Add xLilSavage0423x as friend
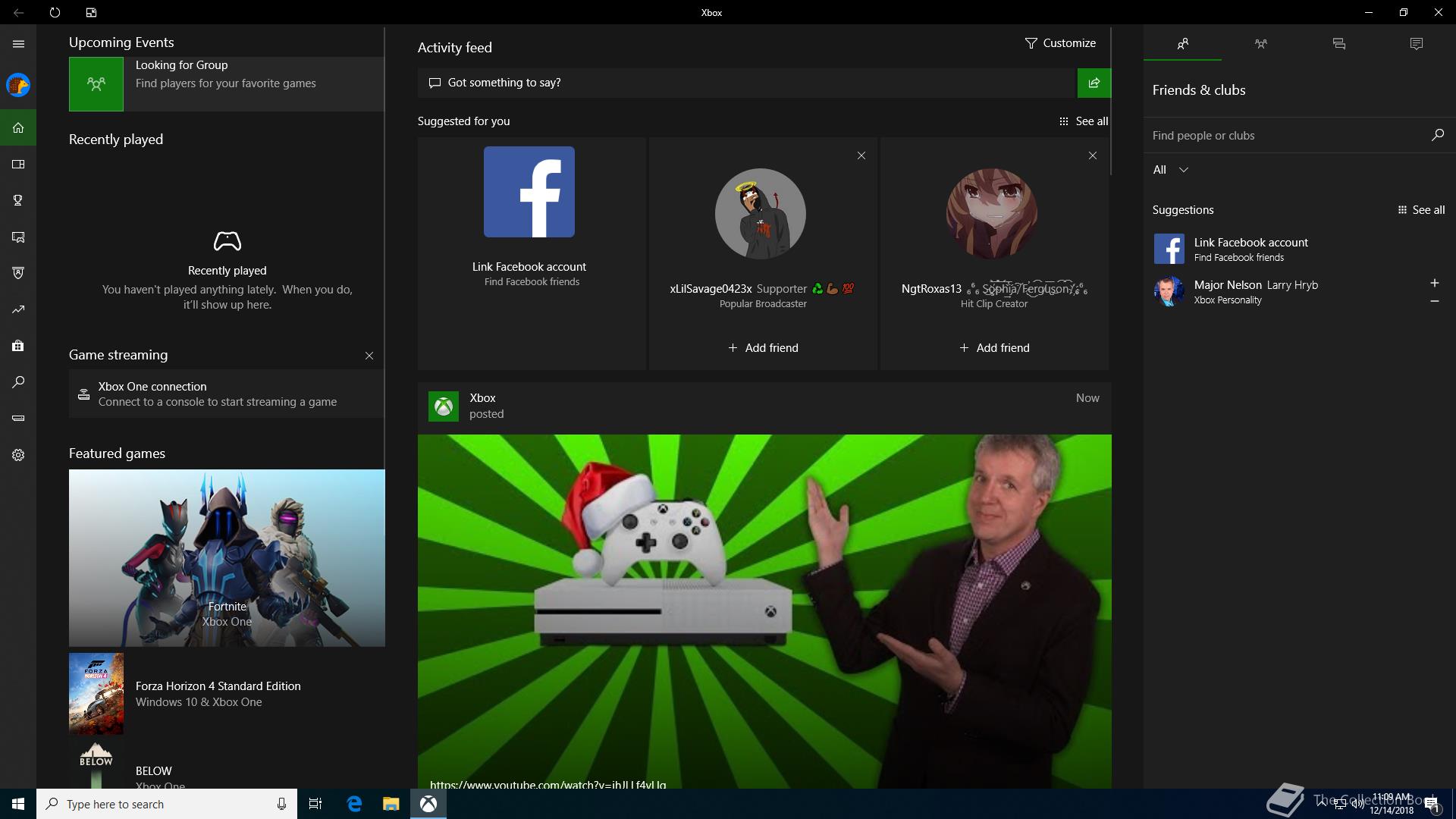 [x=763, y=348]
